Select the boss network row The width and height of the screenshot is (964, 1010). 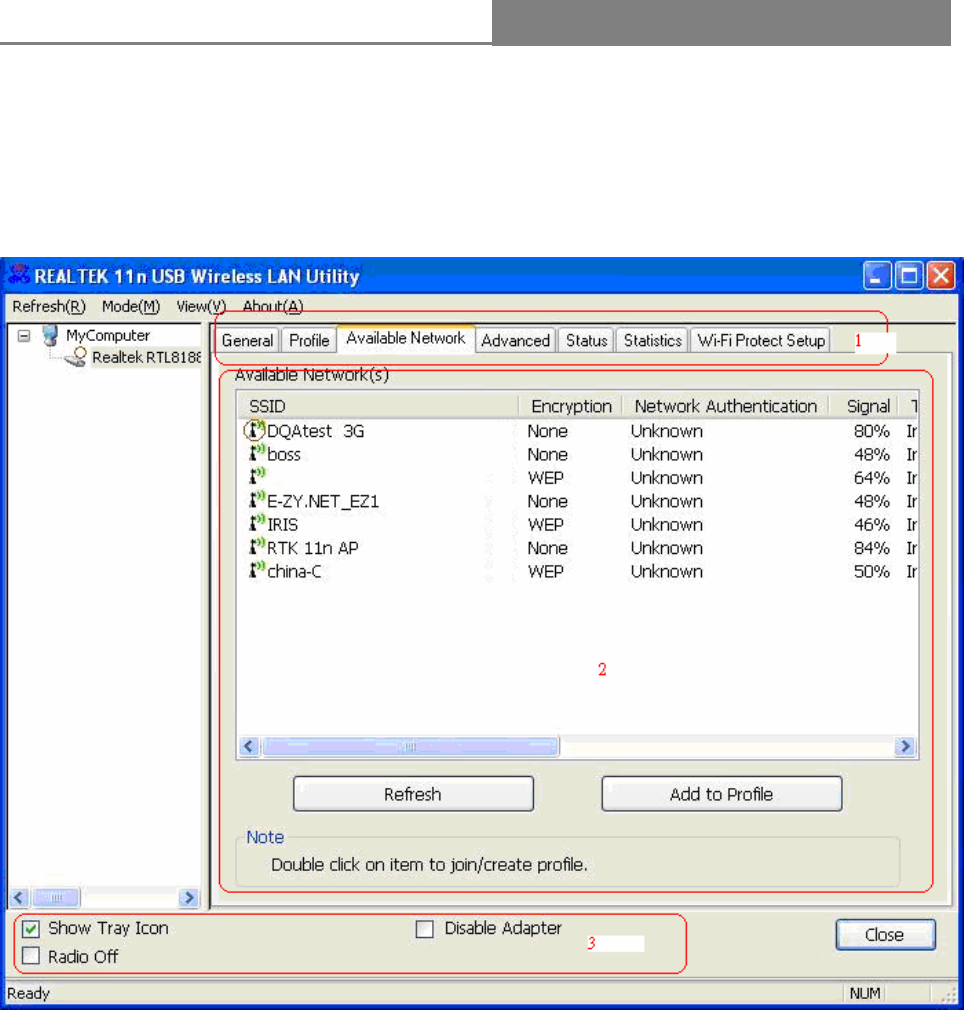click(578, 454)
